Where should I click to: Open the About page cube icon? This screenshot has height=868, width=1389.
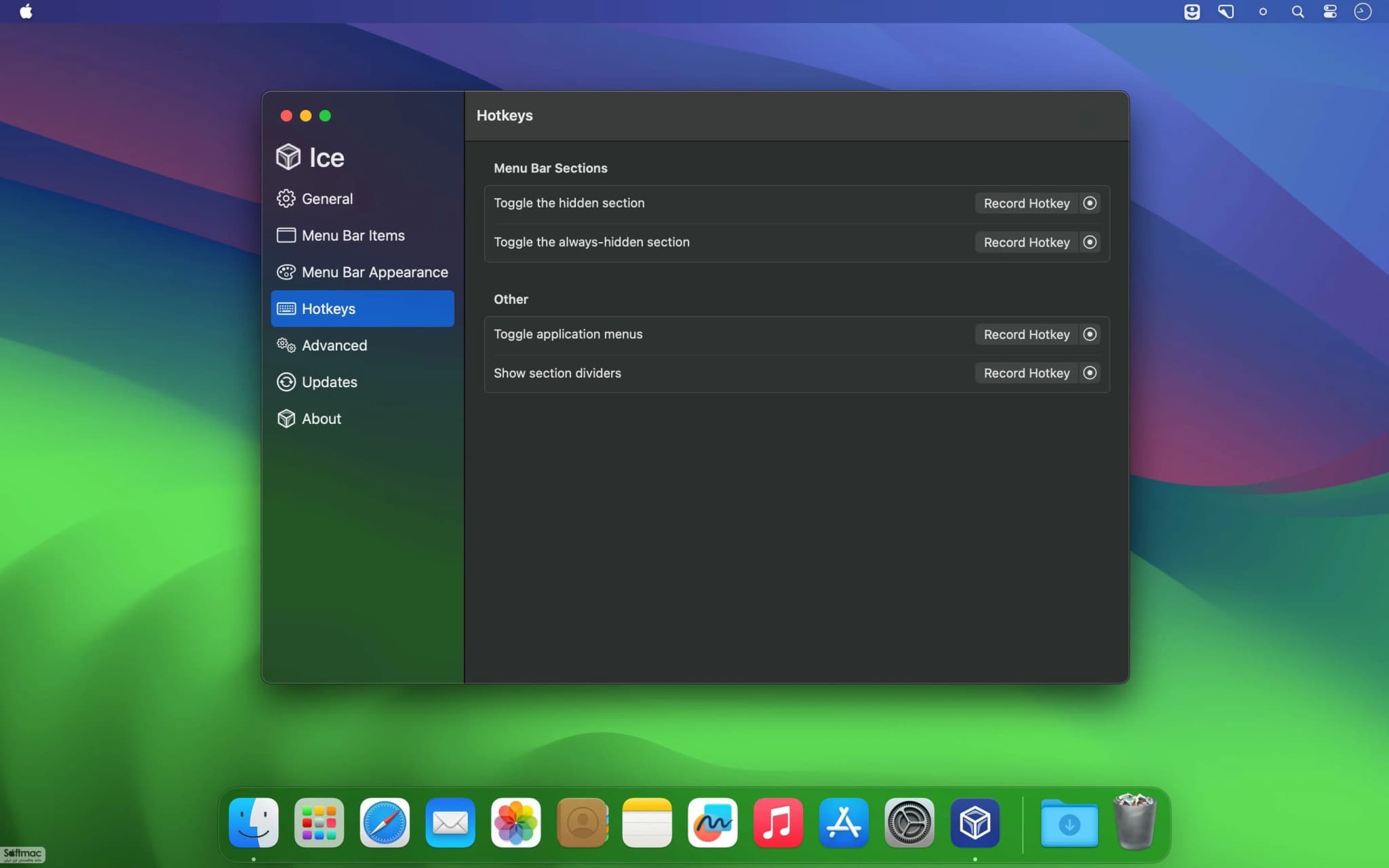coord(286,418)
